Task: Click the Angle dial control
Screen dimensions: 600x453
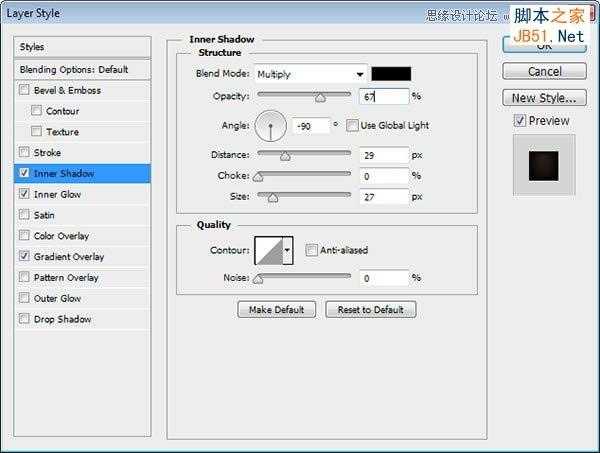Action: (x=271, y=125)
